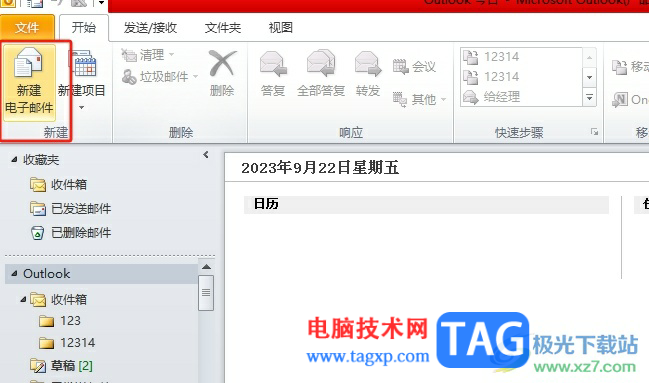Switch to the 视图 view tab
The height and width of the screenshot is (383, 649).
click(x=281, y=28)
